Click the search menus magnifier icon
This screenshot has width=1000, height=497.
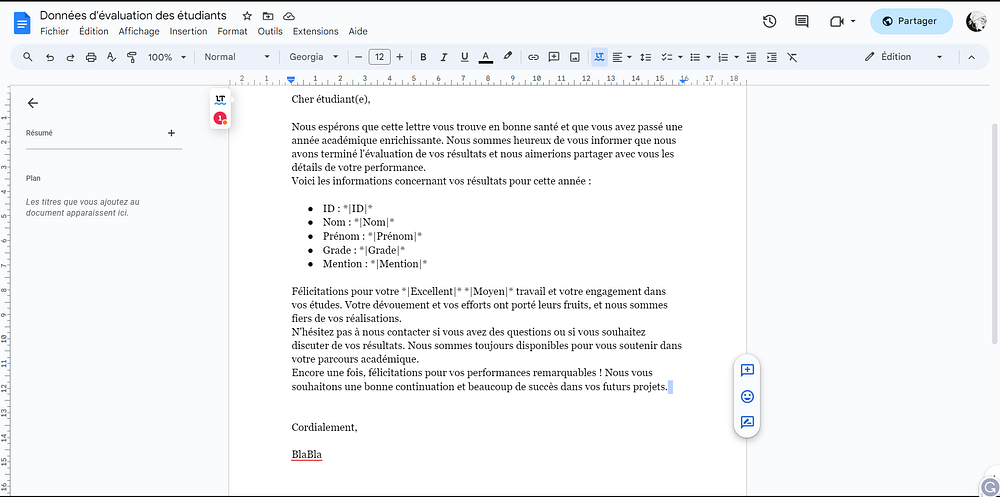pos(27,57)
